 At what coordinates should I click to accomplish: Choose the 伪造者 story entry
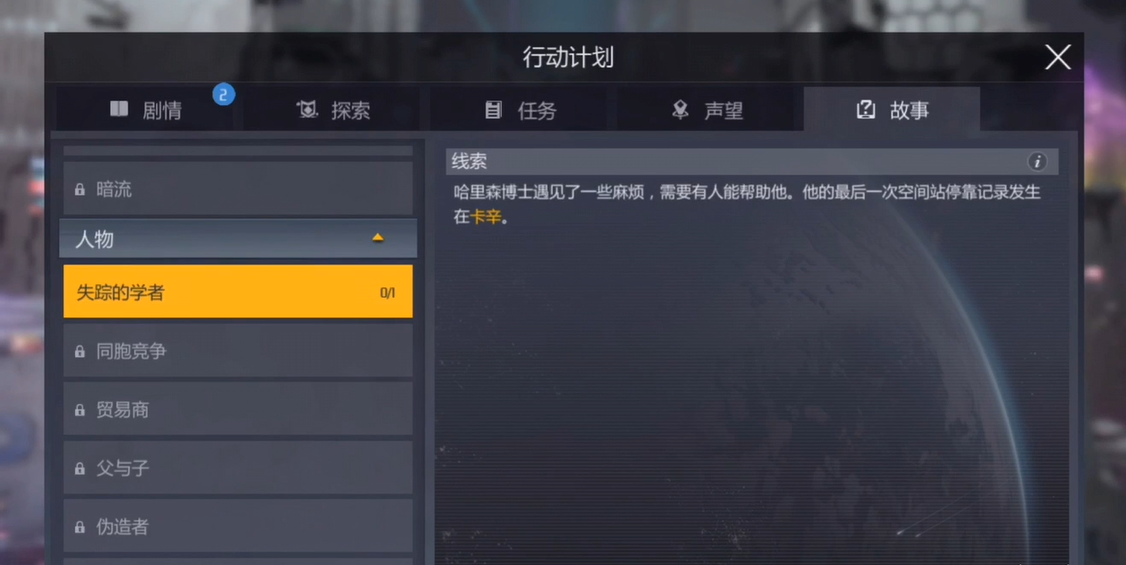pyautogui.click(x=238, y=527)
